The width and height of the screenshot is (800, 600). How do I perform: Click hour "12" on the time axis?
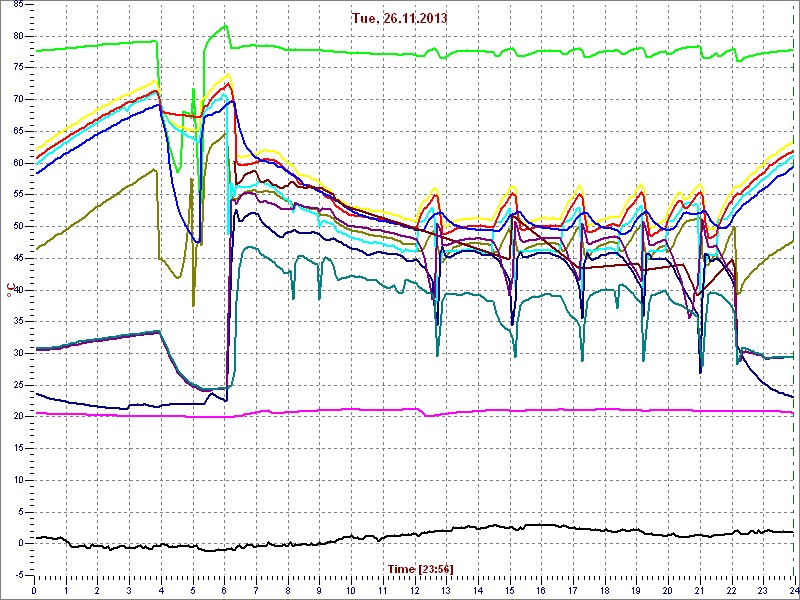[x=414, y=590]
